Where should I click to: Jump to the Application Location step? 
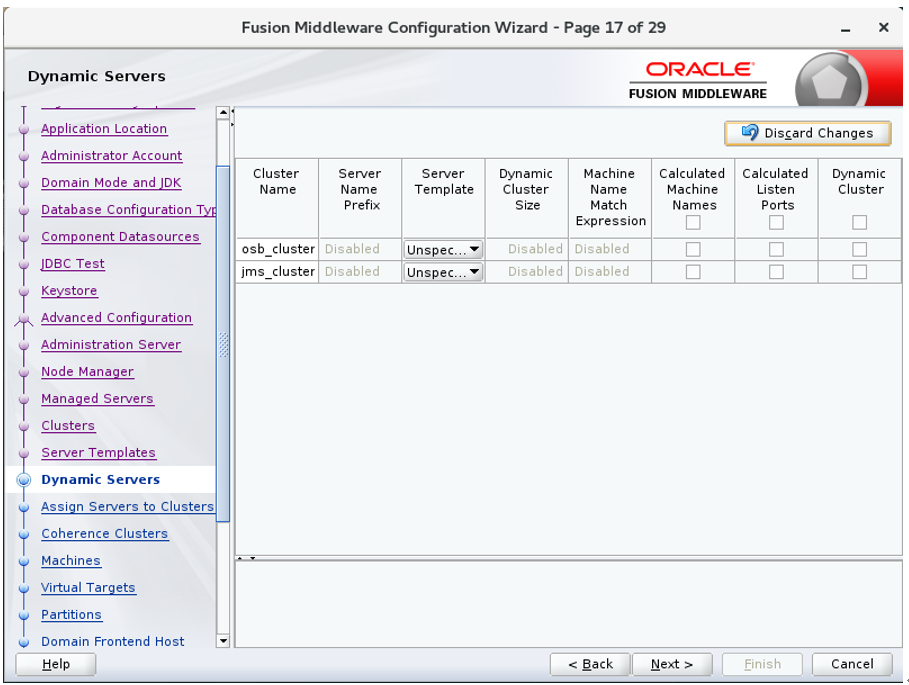(104, 129)
